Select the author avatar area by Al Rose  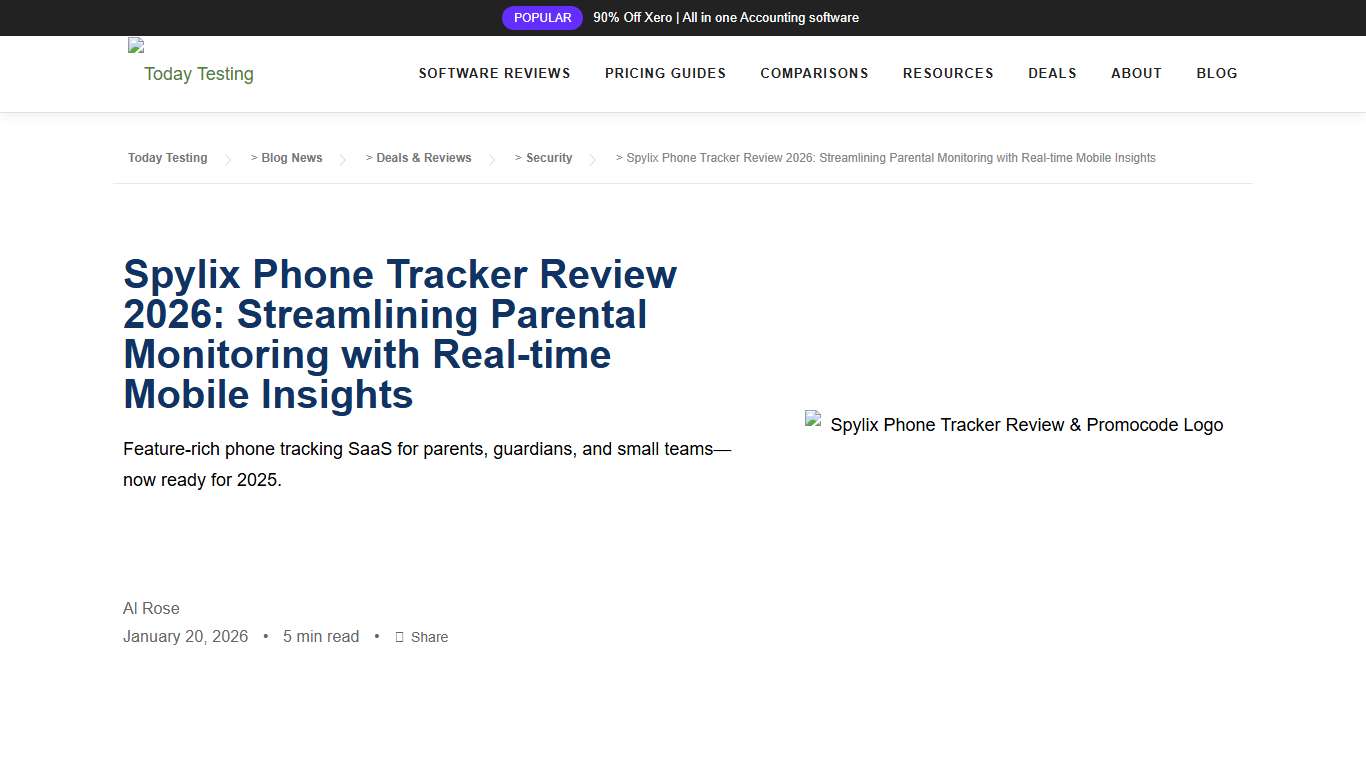pyautogui.click(x=151, y=608)
